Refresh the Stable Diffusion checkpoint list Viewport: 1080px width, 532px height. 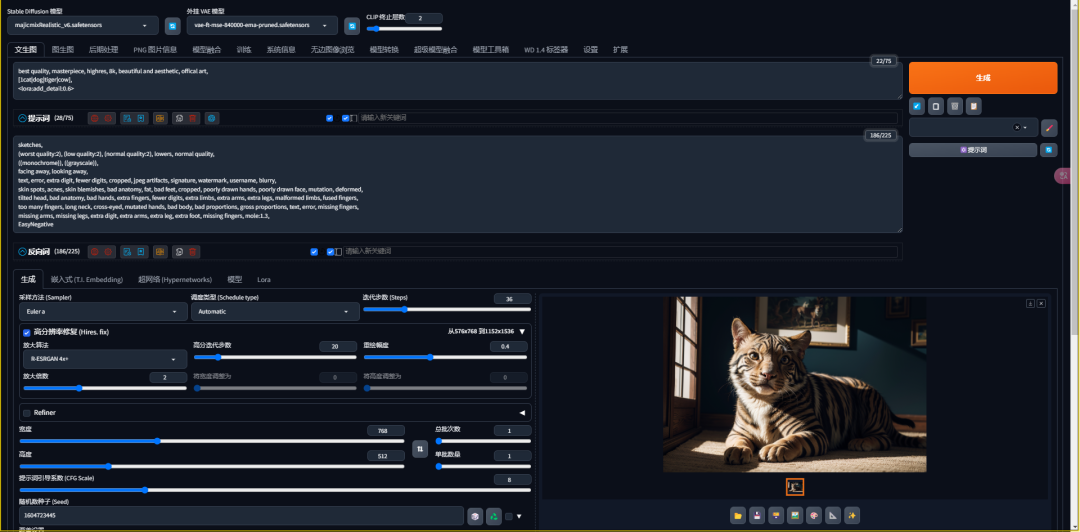coord(172,26)
